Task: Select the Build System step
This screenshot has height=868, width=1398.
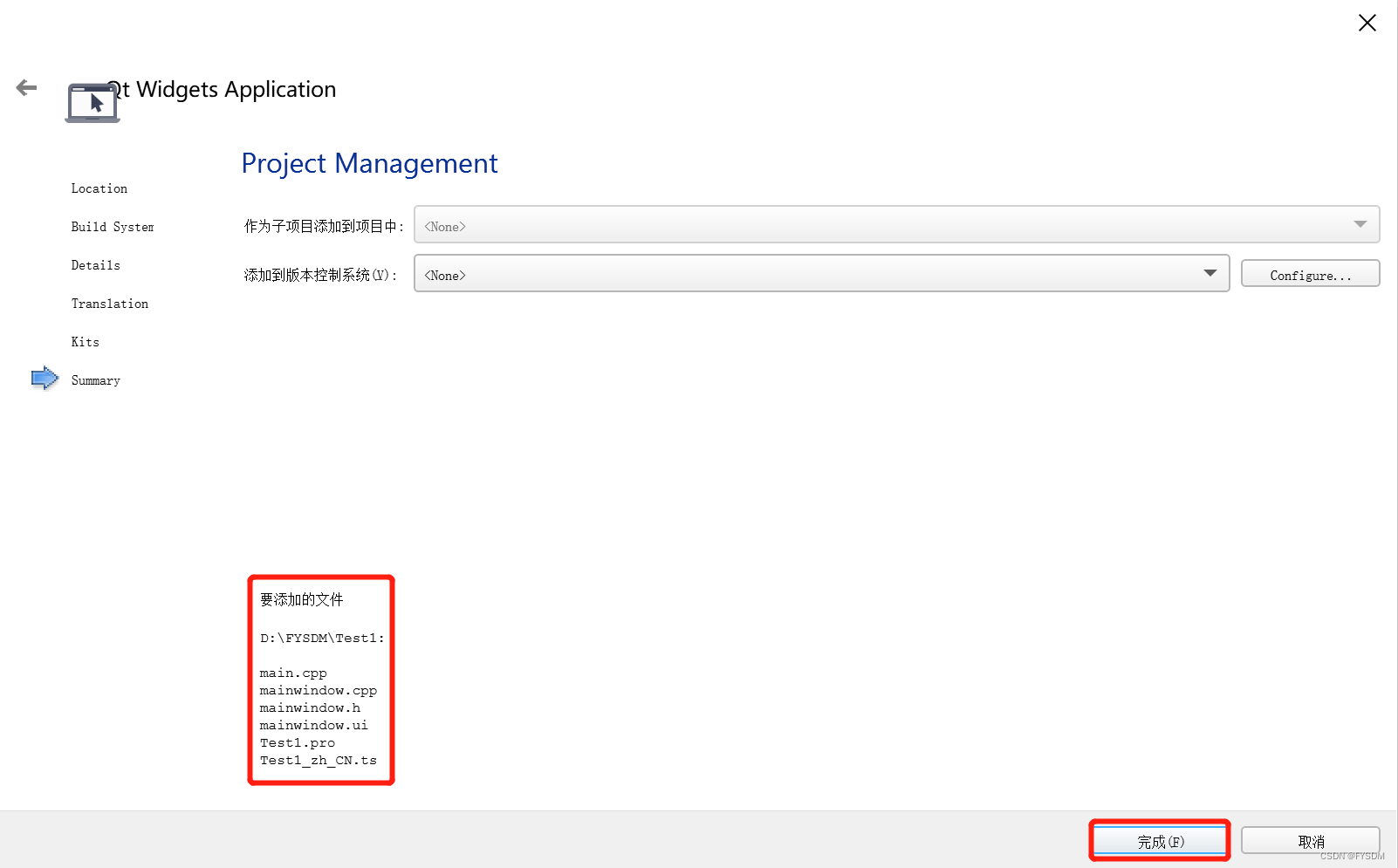Action: (113, 227)
